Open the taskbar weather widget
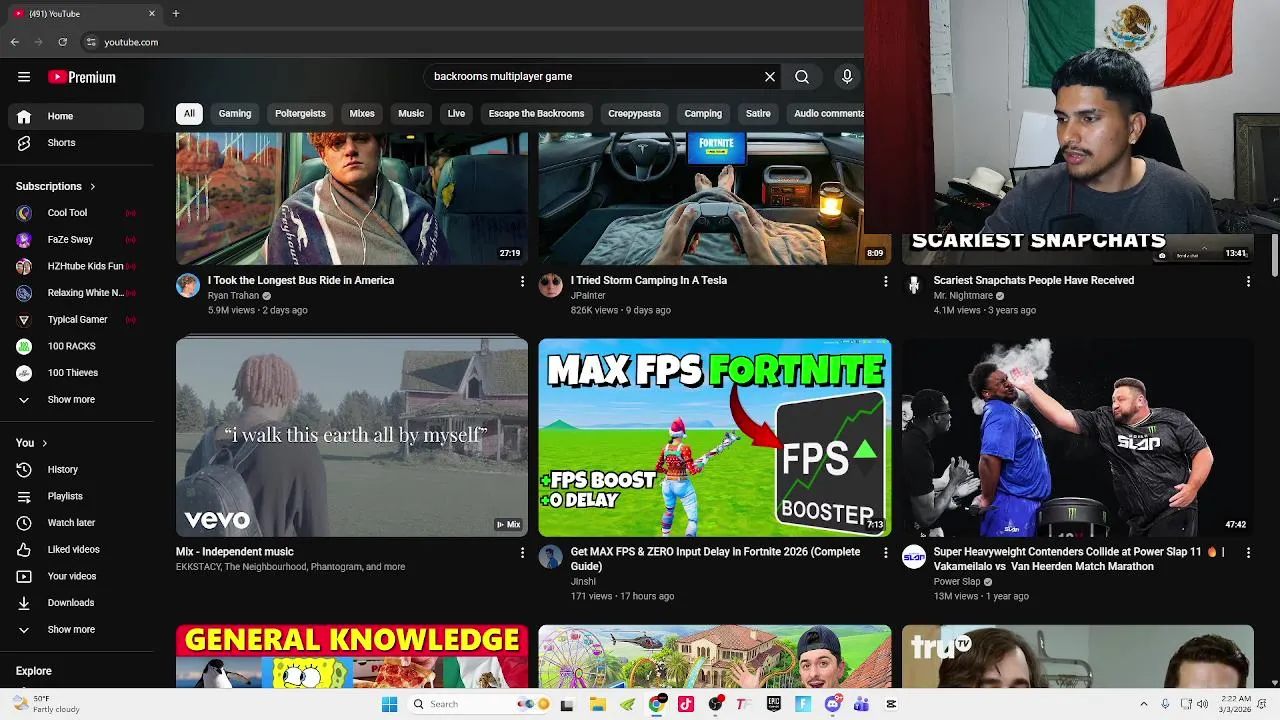The height and width of the screenshot is (720, 1280). (x=45, y=704)
